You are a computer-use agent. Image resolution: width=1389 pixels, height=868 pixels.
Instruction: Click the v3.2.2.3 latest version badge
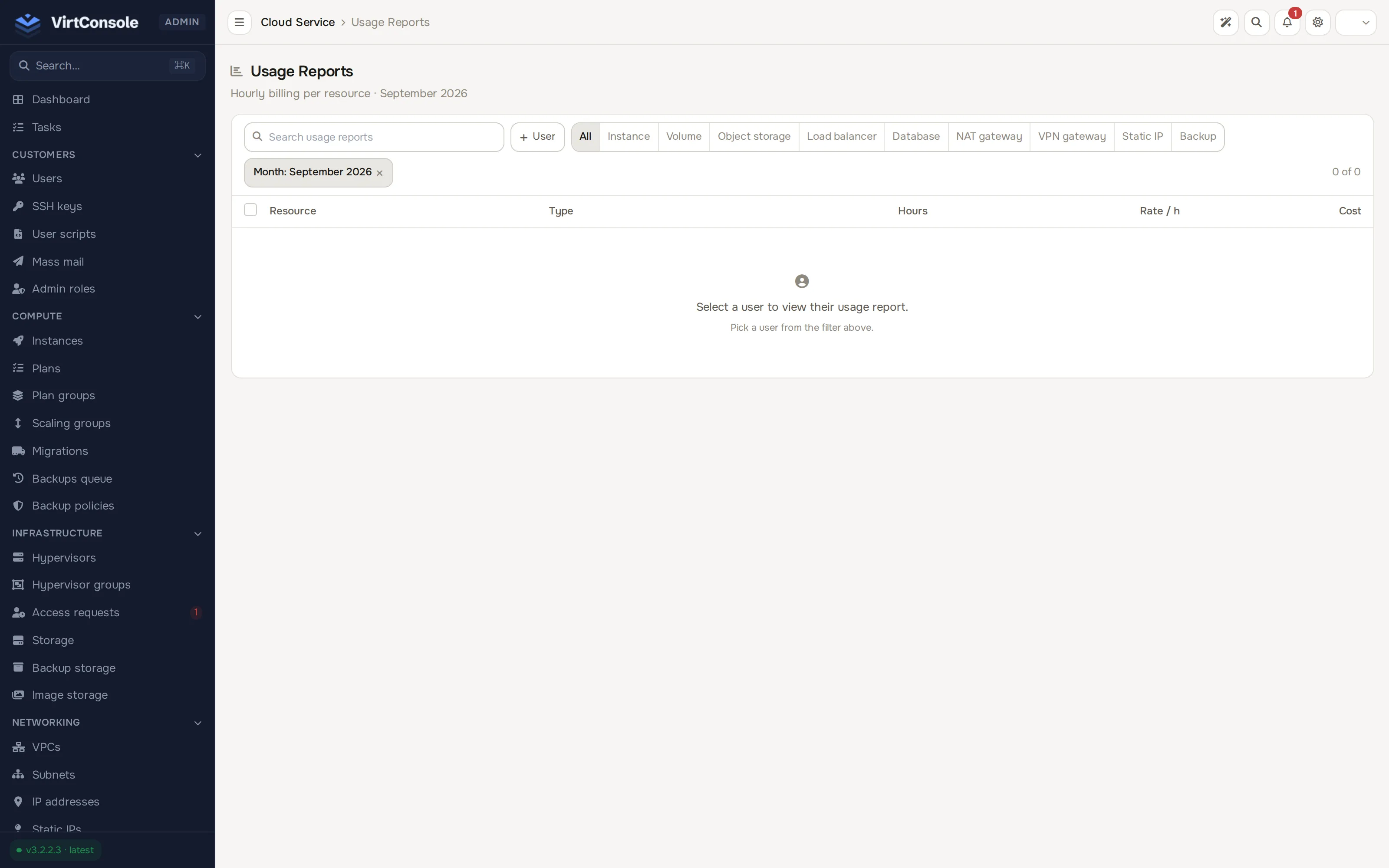pyautogui.click(x=56, y=850)
